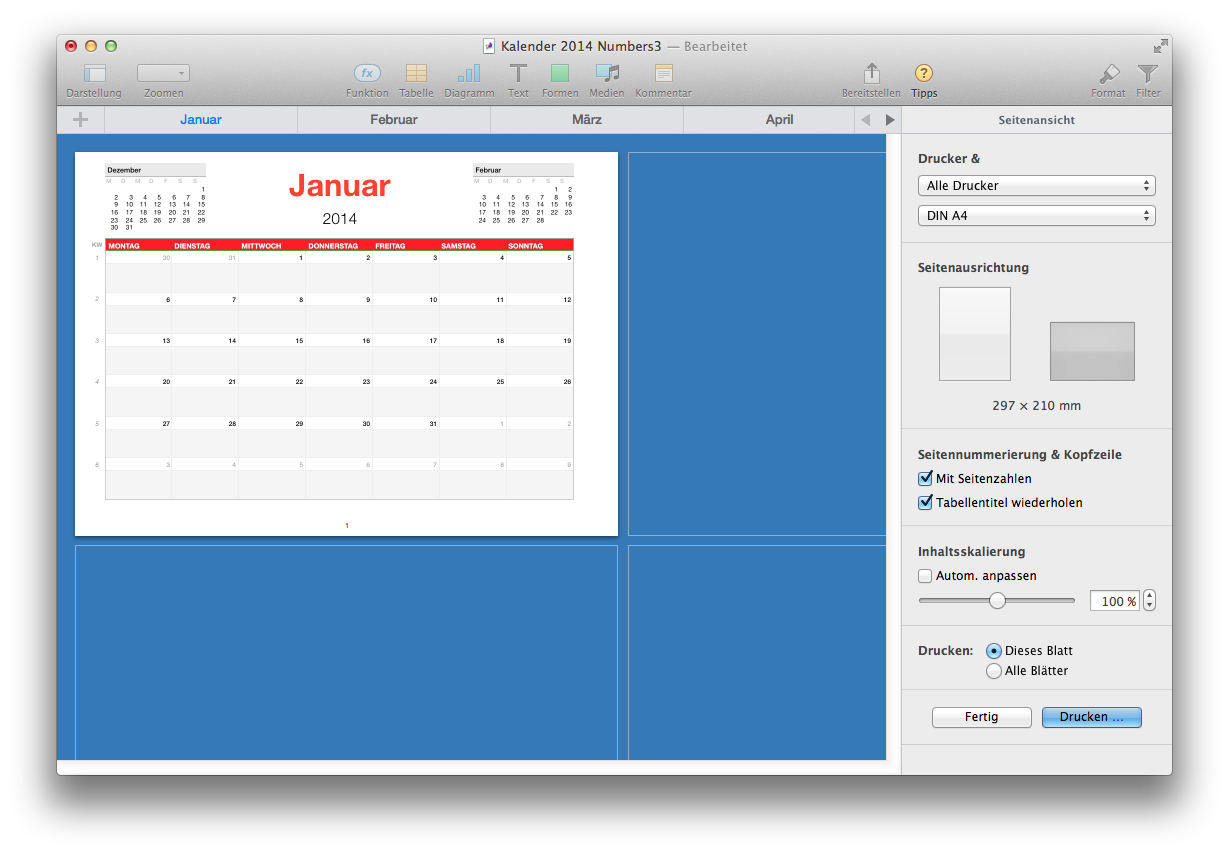Expand the DIN A4 paper size dropdown
Image resolution: width=1229 pixels, height=854 pixels.
1036,216
